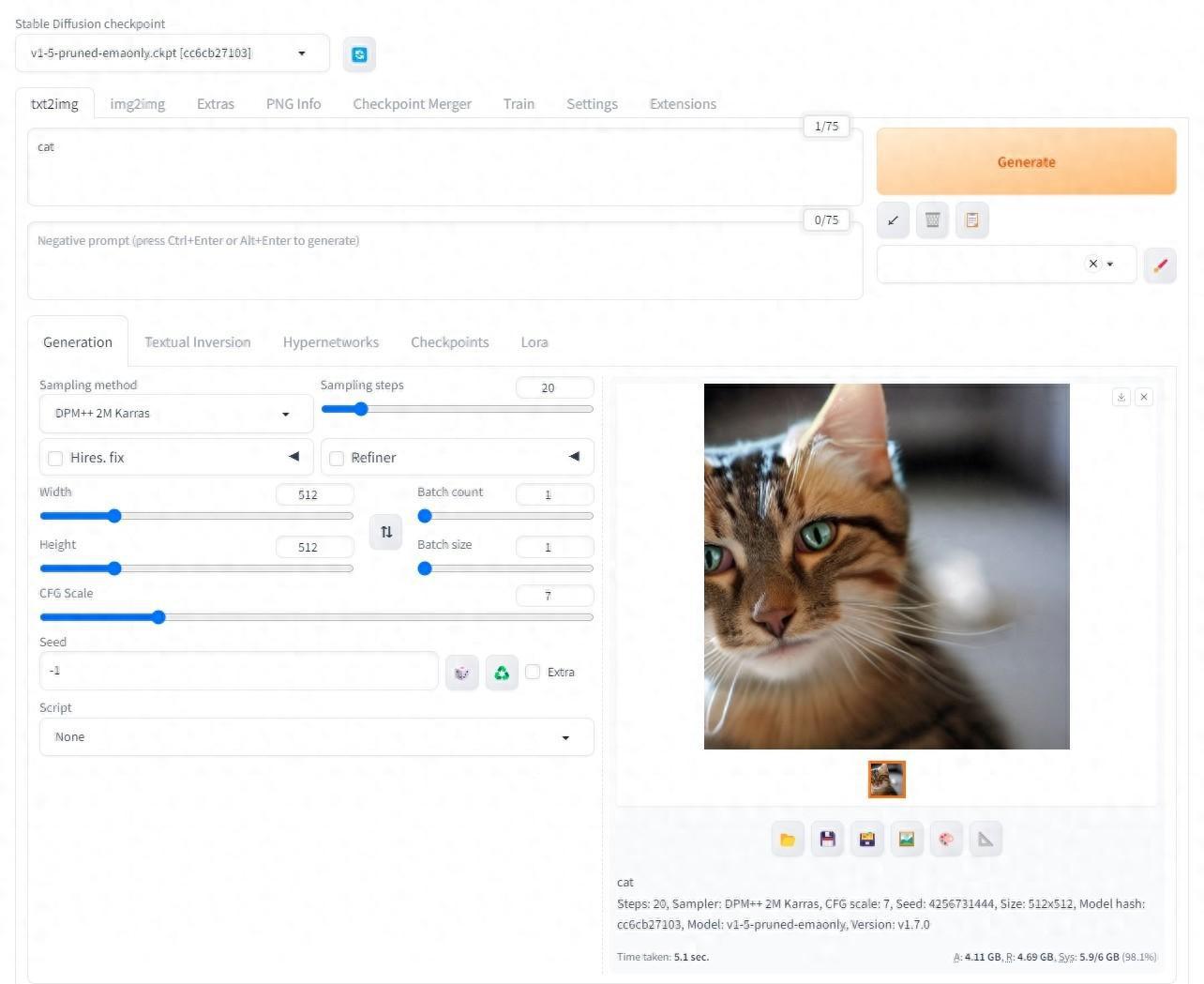
Task: Clear the prompt with the trash icon
Action: coord(932,220)
